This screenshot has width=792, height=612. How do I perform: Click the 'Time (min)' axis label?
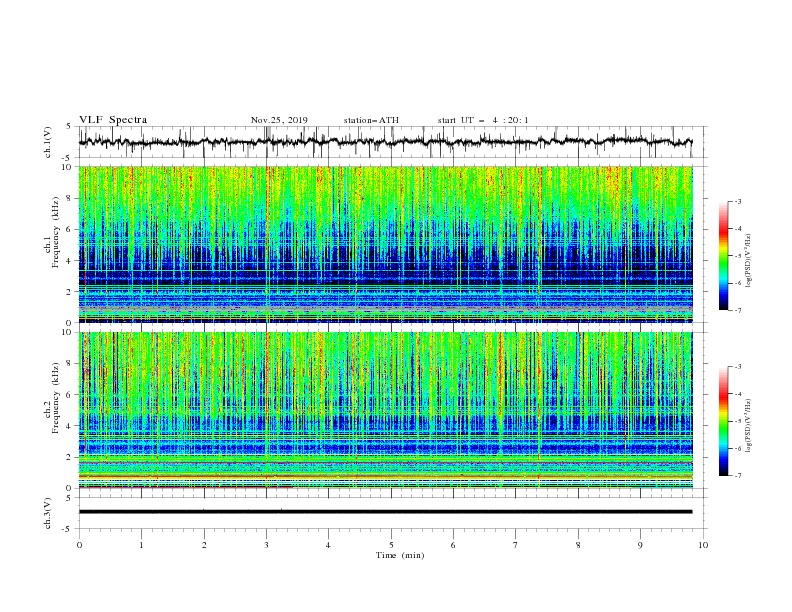point(400,555)
